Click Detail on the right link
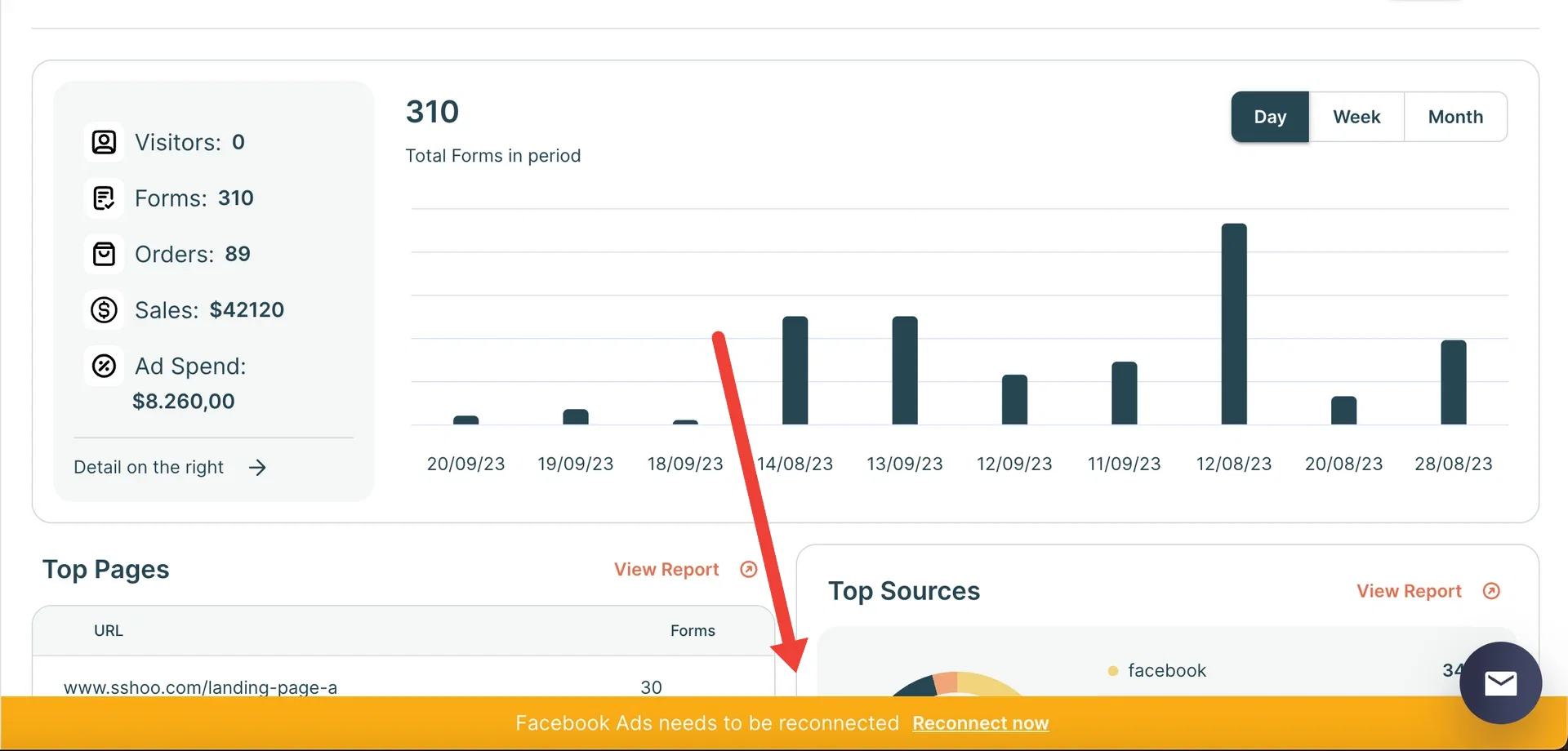This screenshot has height=751, width=1568. 149,468
